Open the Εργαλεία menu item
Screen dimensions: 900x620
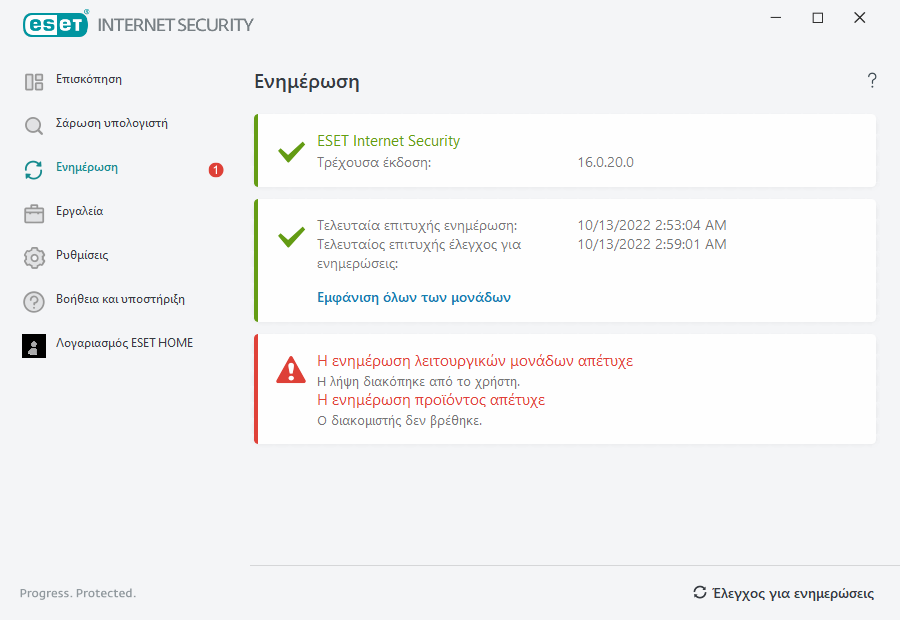tap(80, 212)
